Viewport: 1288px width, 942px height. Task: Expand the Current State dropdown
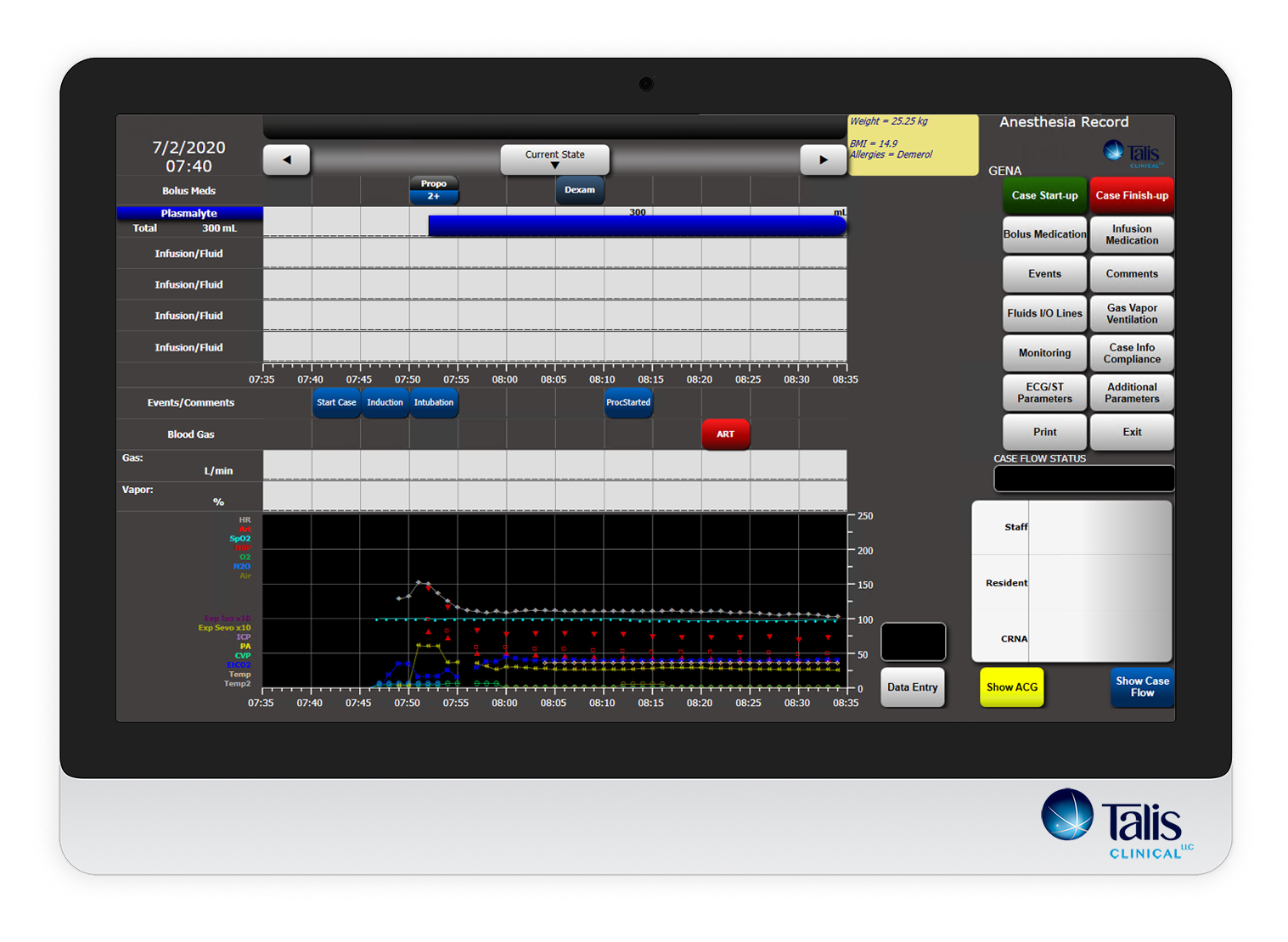[554, 160]
